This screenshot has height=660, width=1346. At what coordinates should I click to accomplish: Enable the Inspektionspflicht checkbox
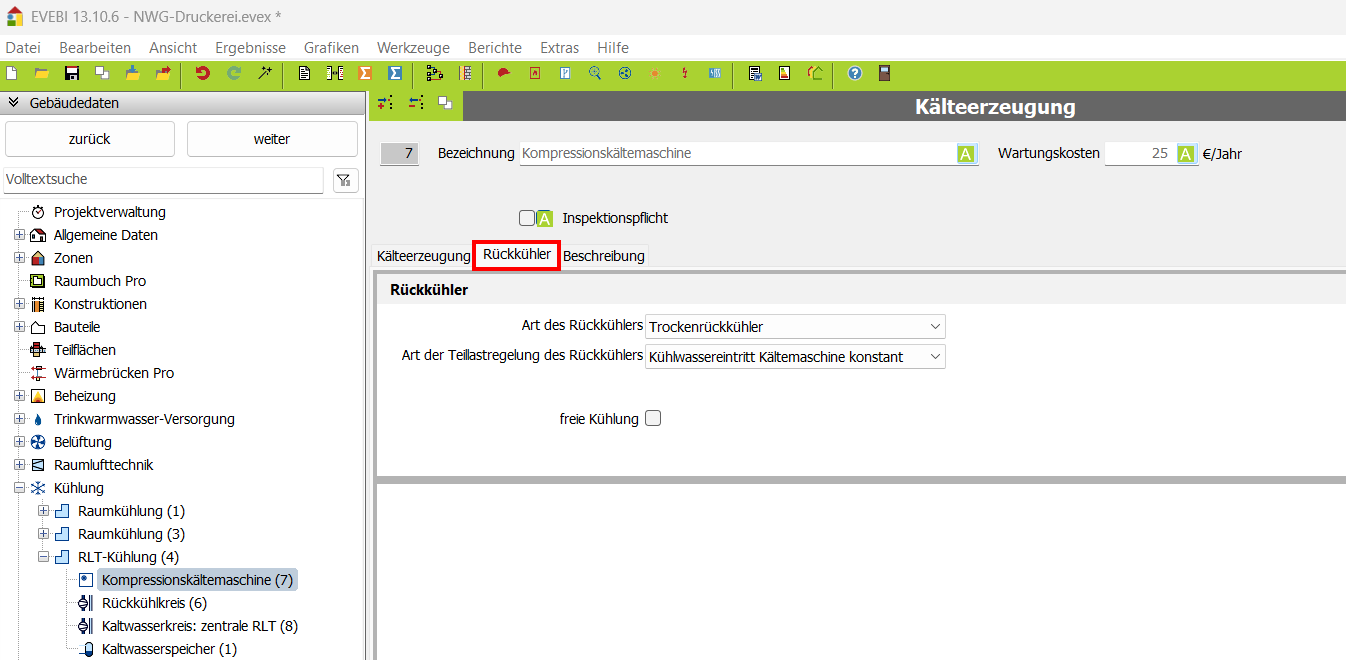coord(527,218)
